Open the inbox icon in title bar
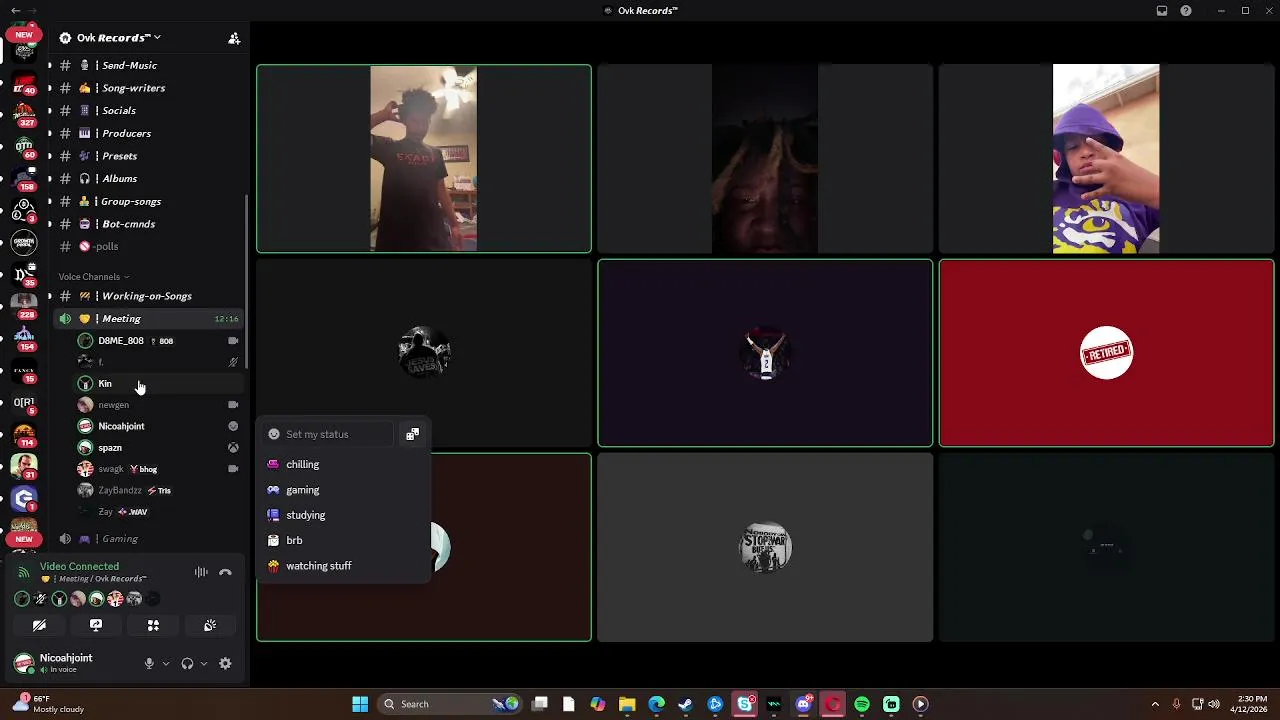The image size is (1280, 720). [x=1162, y=11]
